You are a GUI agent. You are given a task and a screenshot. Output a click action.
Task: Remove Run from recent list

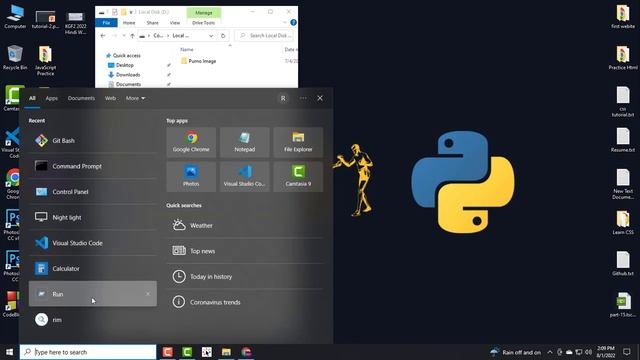click(x=148, y=294)
